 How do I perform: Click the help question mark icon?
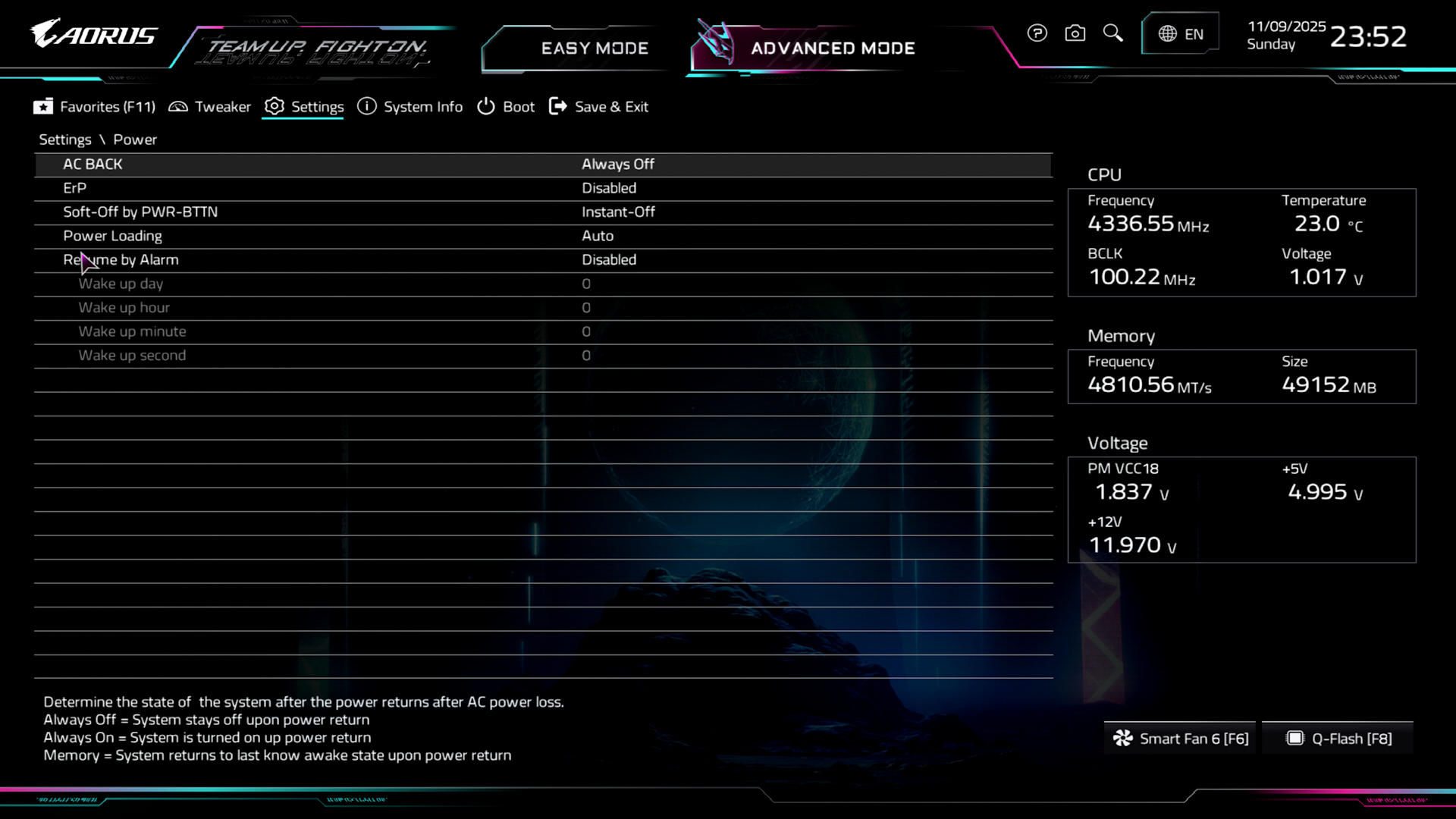click(1037, 33)
